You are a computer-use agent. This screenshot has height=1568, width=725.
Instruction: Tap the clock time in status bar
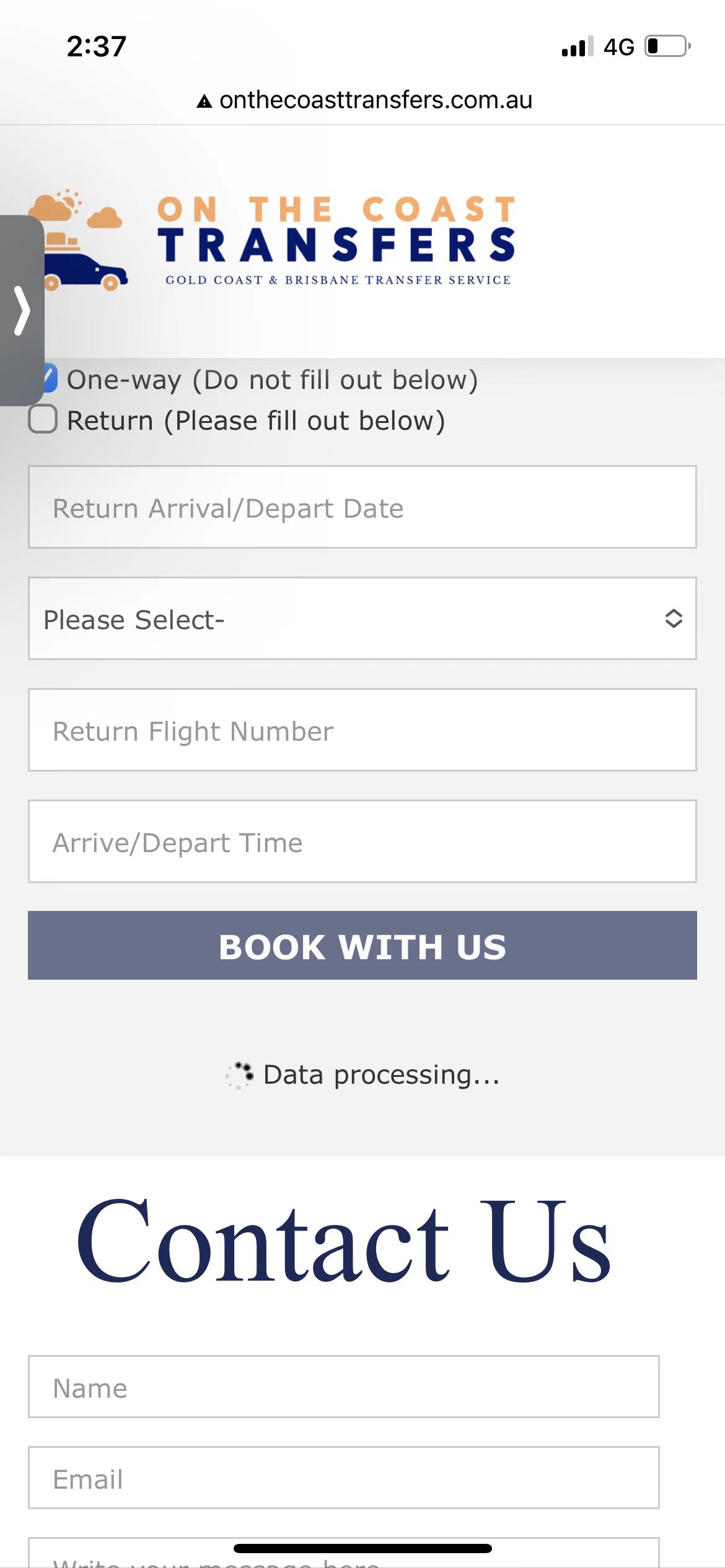(96, 46)
